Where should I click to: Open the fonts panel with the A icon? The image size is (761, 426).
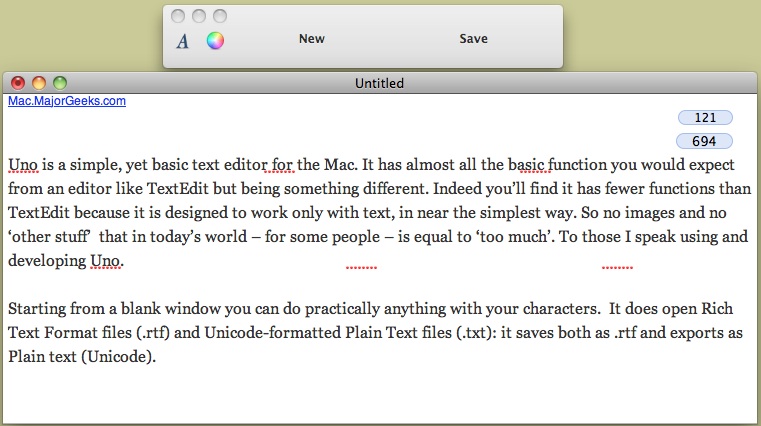pos(182,41)
